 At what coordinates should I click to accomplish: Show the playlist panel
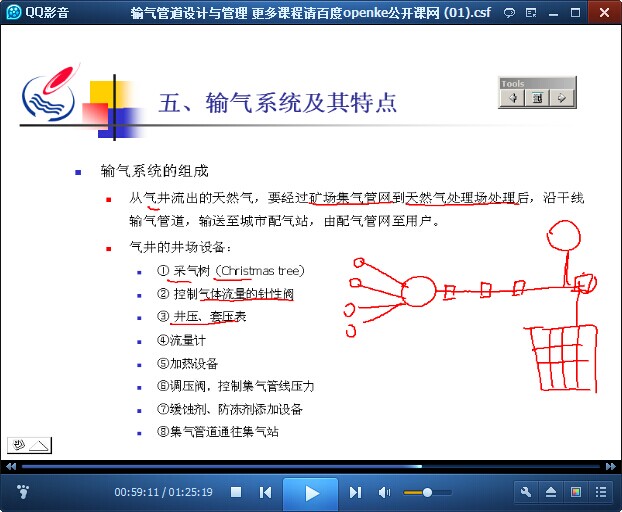coord(601,492)
